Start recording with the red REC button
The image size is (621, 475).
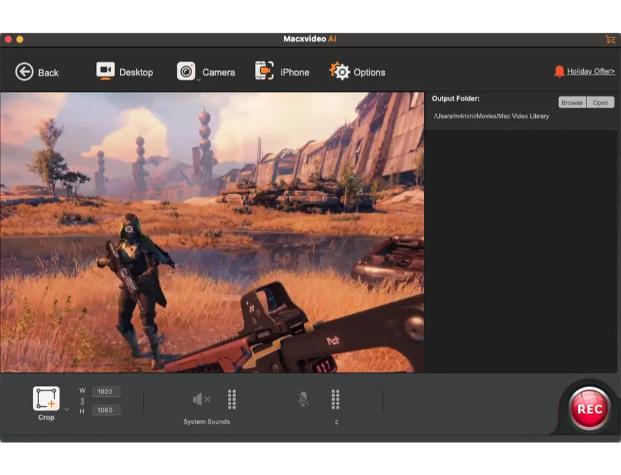tap(589, 408)
